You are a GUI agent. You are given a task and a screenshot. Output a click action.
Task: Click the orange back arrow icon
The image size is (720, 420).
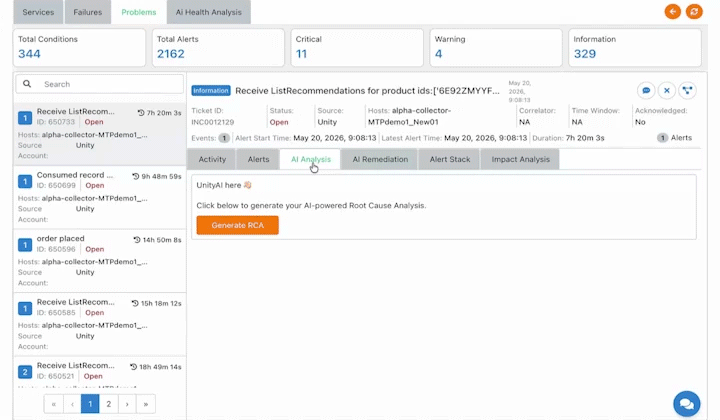(673, 11)
